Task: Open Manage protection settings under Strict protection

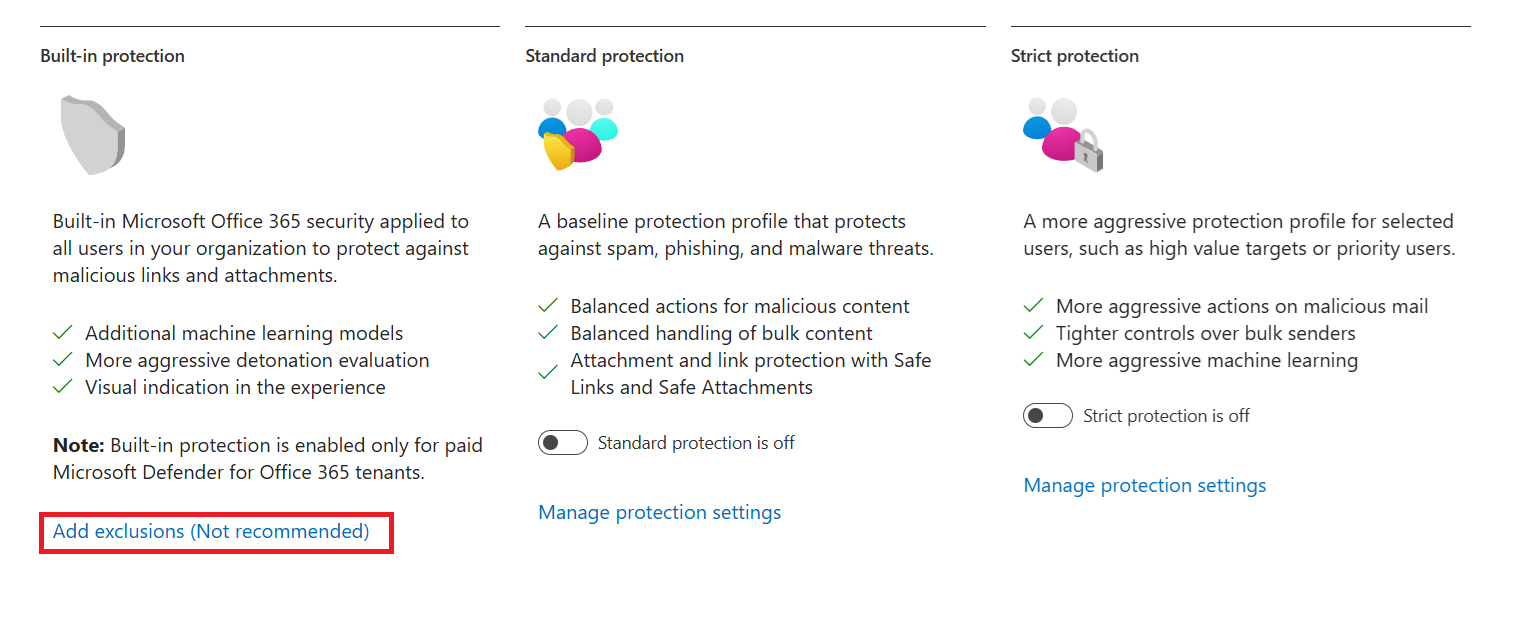Action: point(1144,485)
